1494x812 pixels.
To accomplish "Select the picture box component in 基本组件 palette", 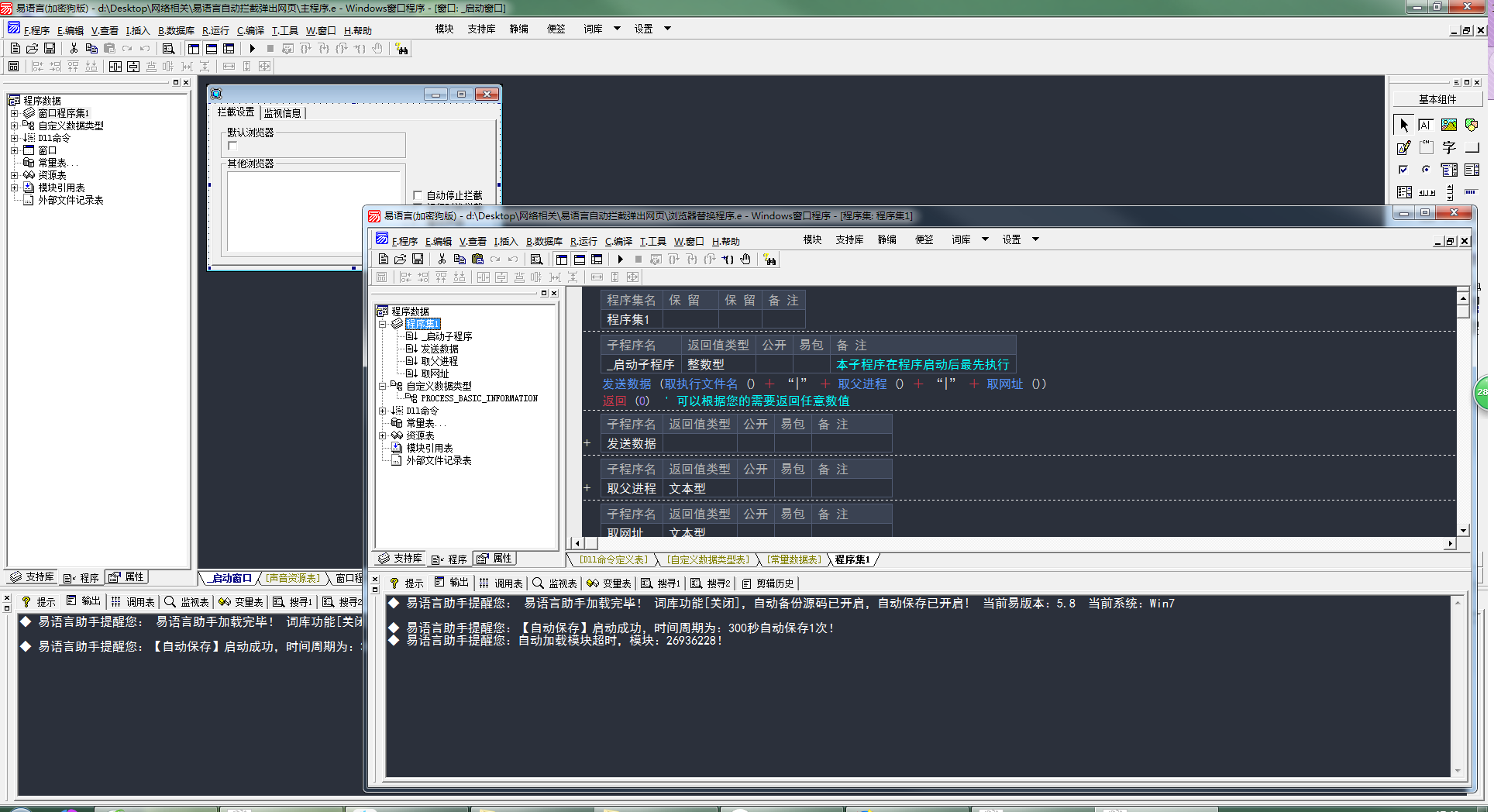I will [1448, 125].
